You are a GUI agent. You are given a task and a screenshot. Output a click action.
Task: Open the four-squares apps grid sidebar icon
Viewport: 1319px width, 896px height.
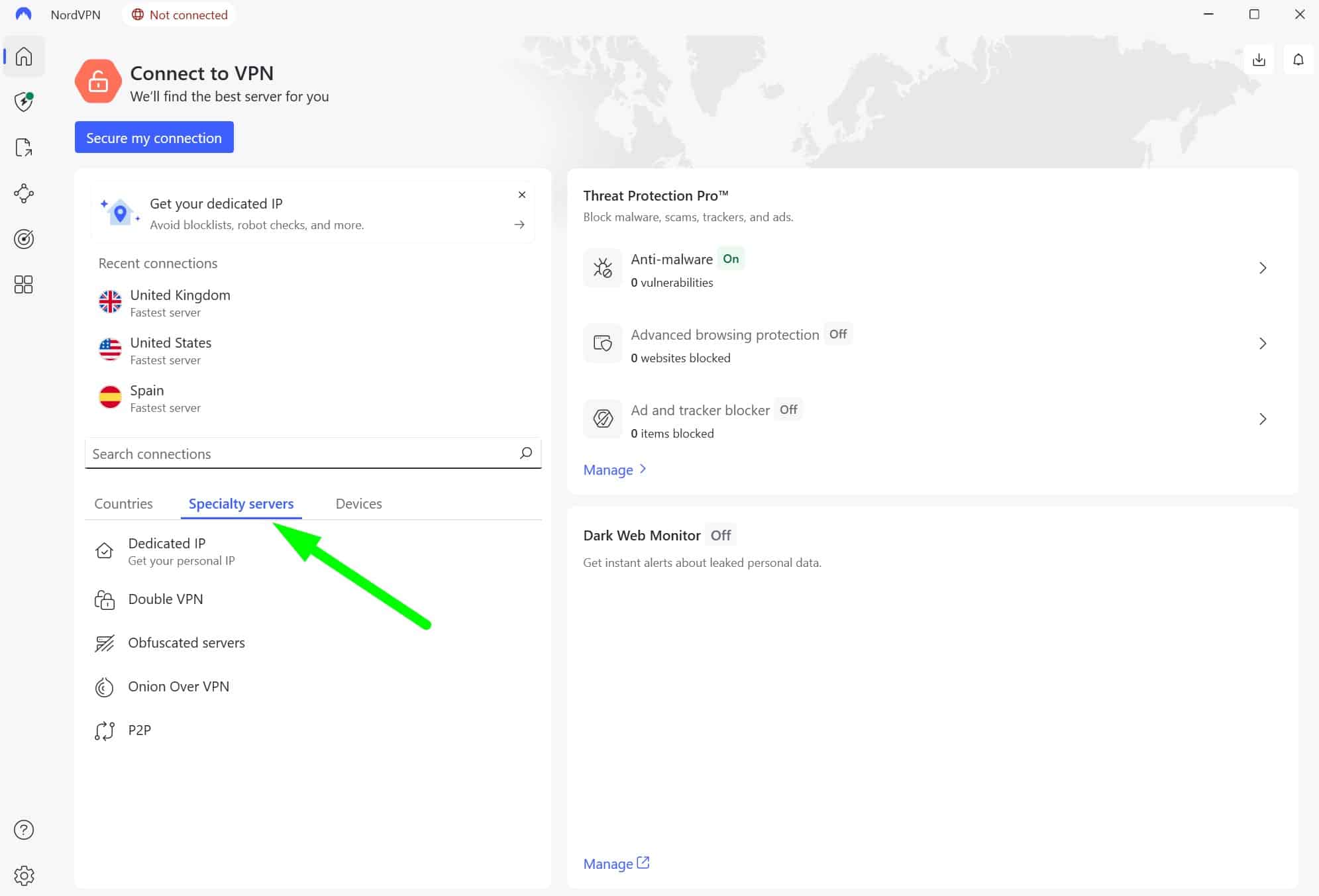(24, 285)
